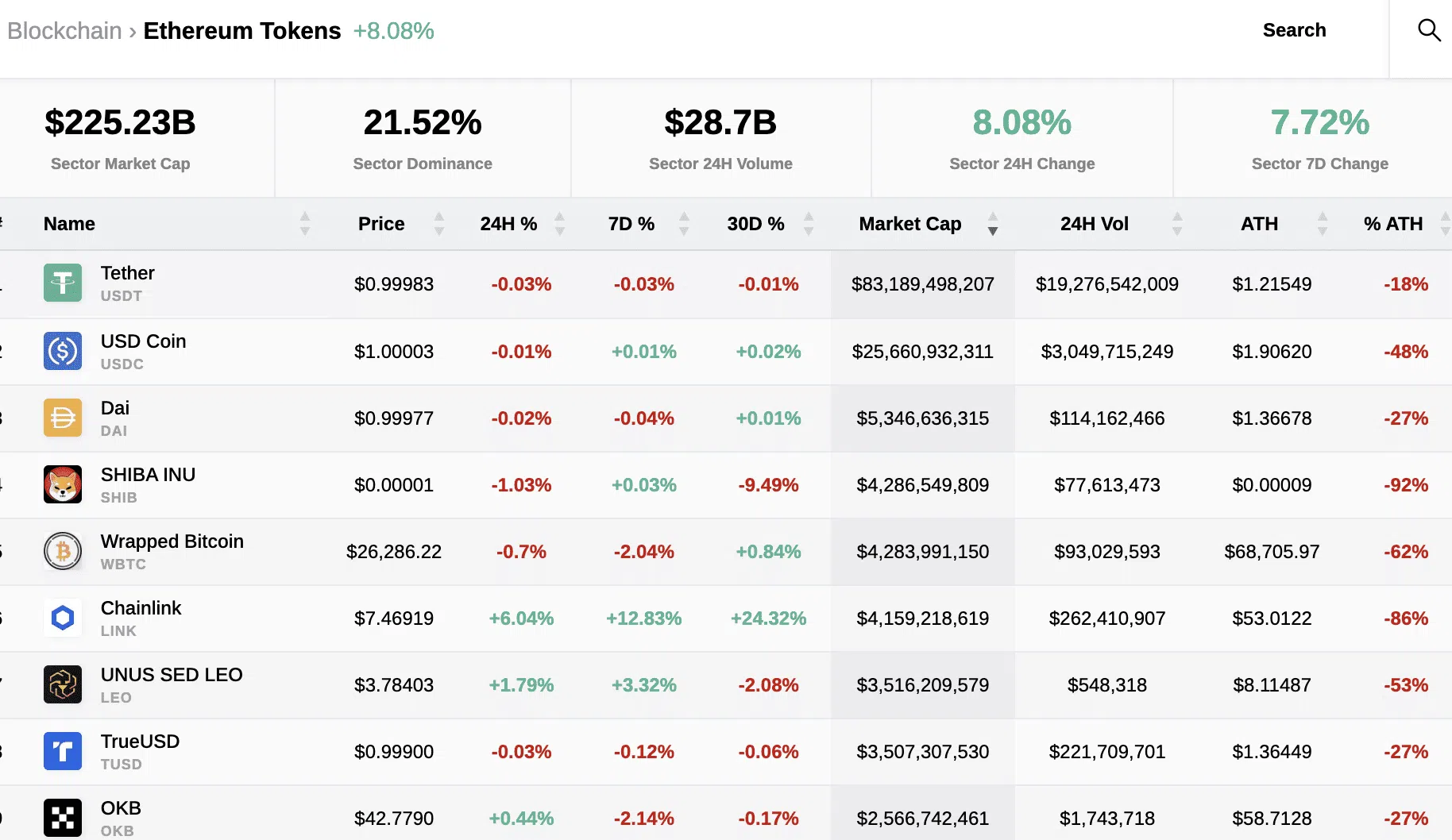Viewport: 1452px width, 840px height.
Task: Click the UNUS SED LEO logo
Action: [x=63, y=684]
